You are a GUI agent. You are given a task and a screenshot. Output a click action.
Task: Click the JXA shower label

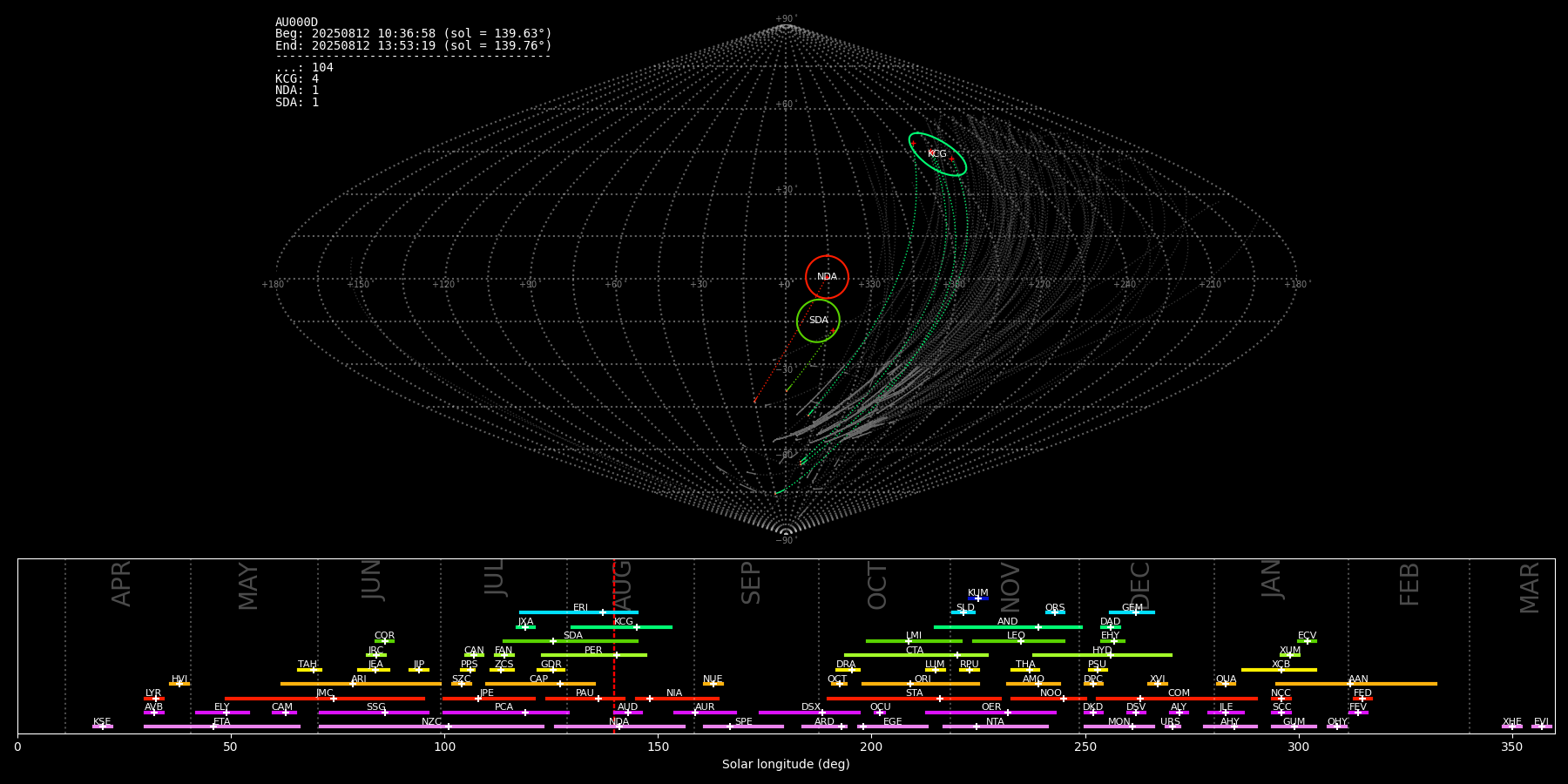(x=525, y=622)
